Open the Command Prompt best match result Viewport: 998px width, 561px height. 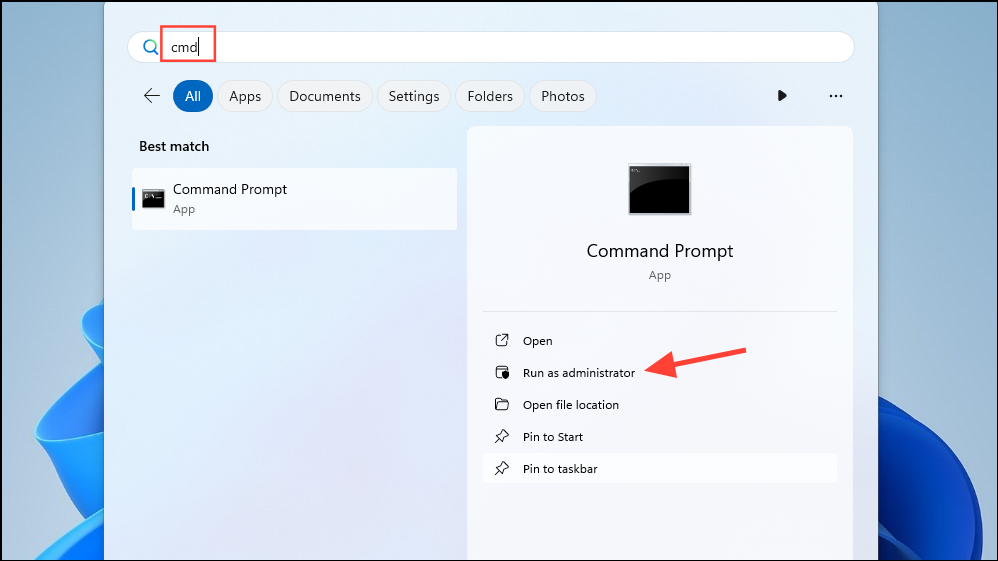coord(295,199)
